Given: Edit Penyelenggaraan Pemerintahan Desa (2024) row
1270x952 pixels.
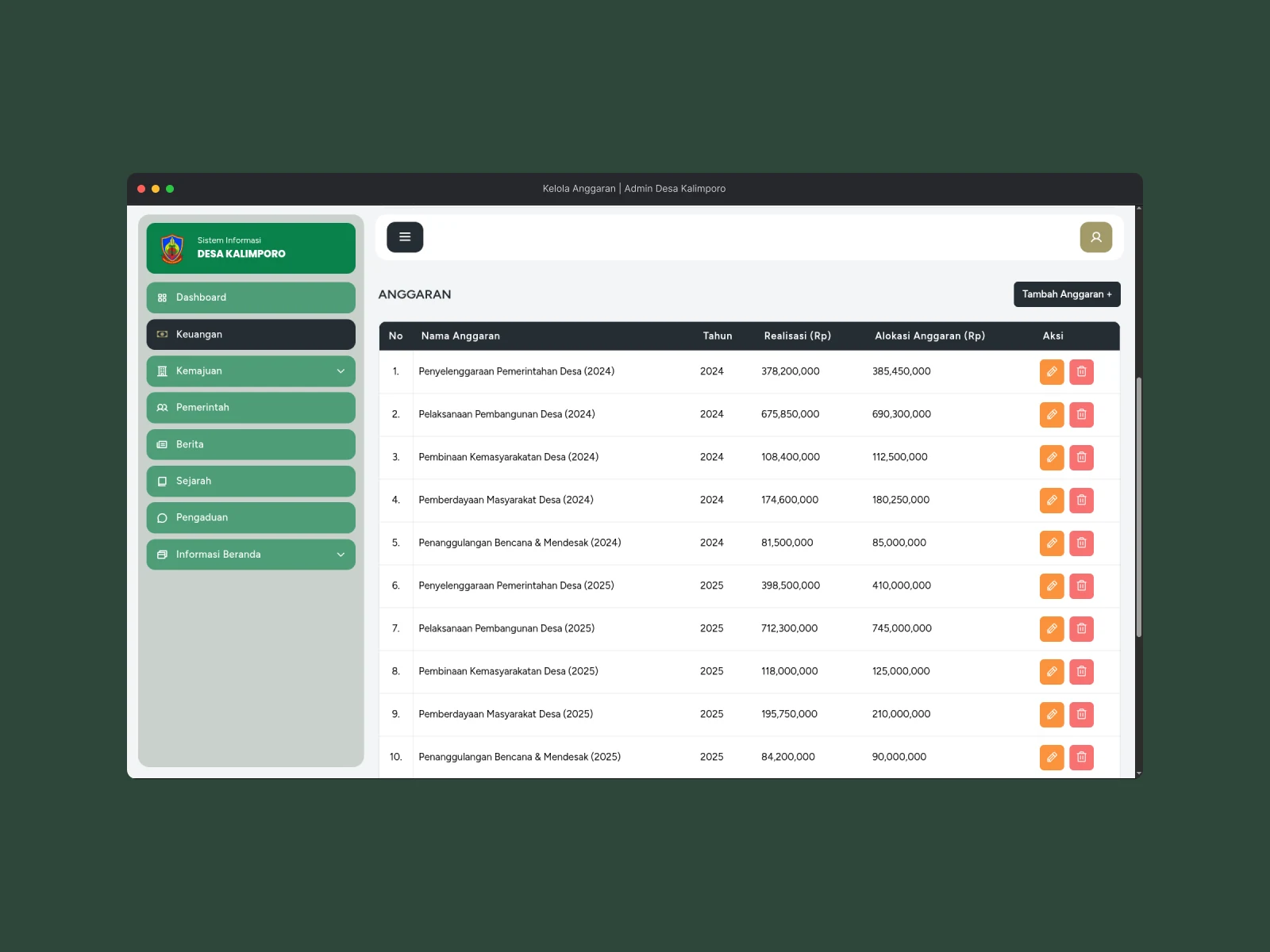Looking at the screenshot, I should coord(1052,372).
